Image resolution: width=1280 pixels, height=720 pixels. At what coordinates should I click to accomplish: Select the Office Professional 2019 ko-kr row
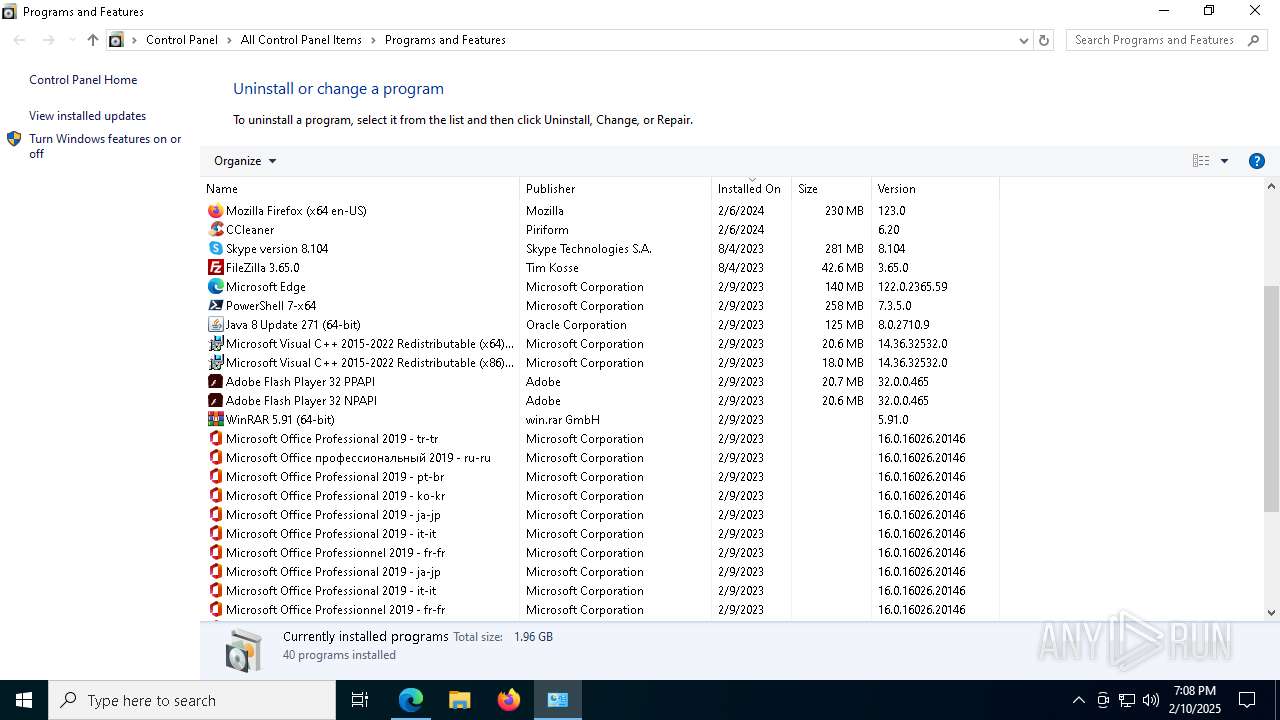(x=600, y=496)
